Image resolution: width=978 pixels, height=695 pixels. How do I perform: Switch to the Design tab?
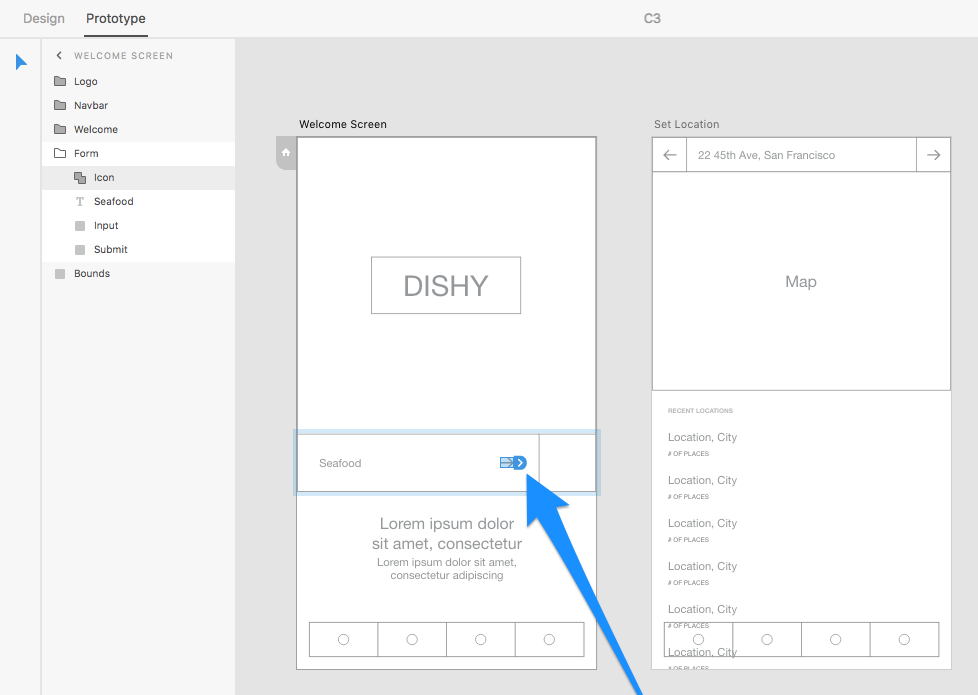point(44,19)
